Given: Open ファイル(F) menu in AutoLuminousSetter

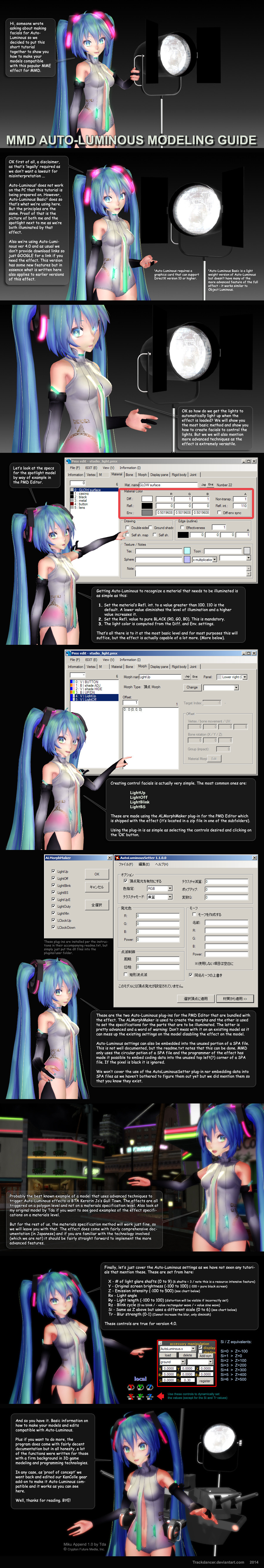Looking at the screenshot, I should pyautogui.click(x=126, y=864).
